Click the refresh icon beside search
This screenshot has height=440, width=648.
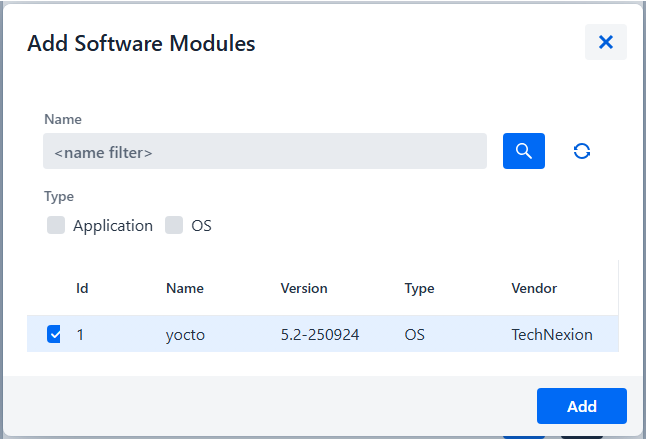point(582,151)
